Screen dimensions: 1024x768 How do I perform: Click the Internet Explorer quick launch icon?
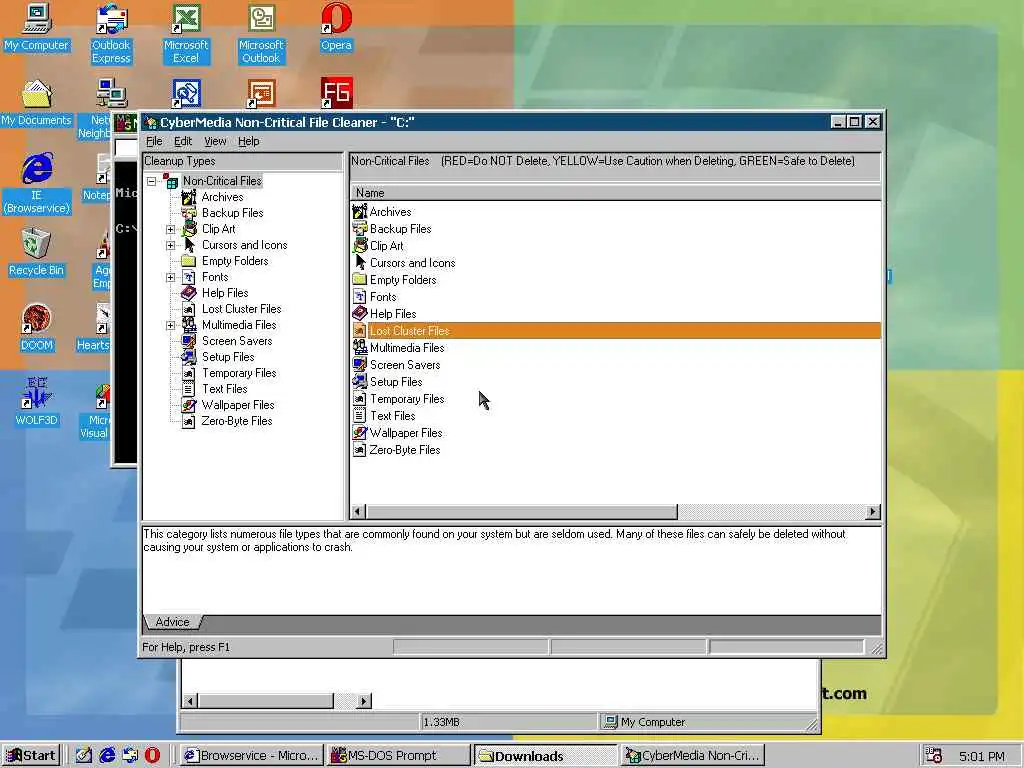click(107, 756)
